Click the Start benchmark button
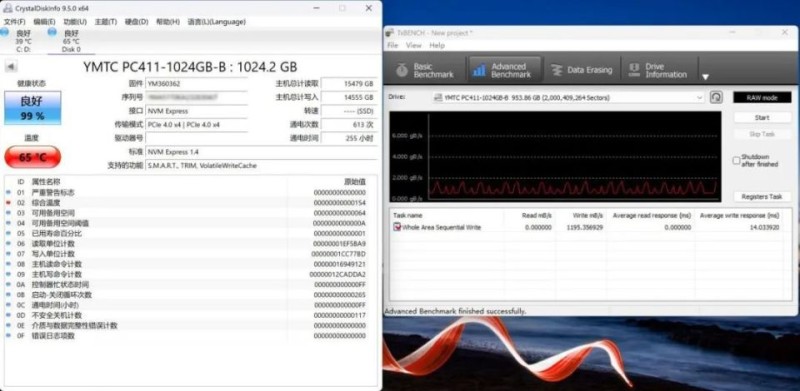 [762, 117]
